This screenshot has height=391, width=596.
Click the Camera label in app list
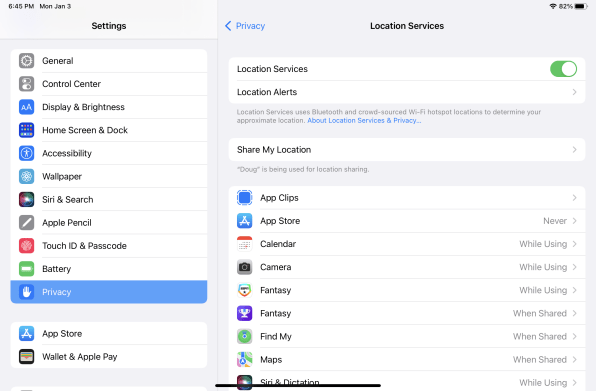coord(276,267)
